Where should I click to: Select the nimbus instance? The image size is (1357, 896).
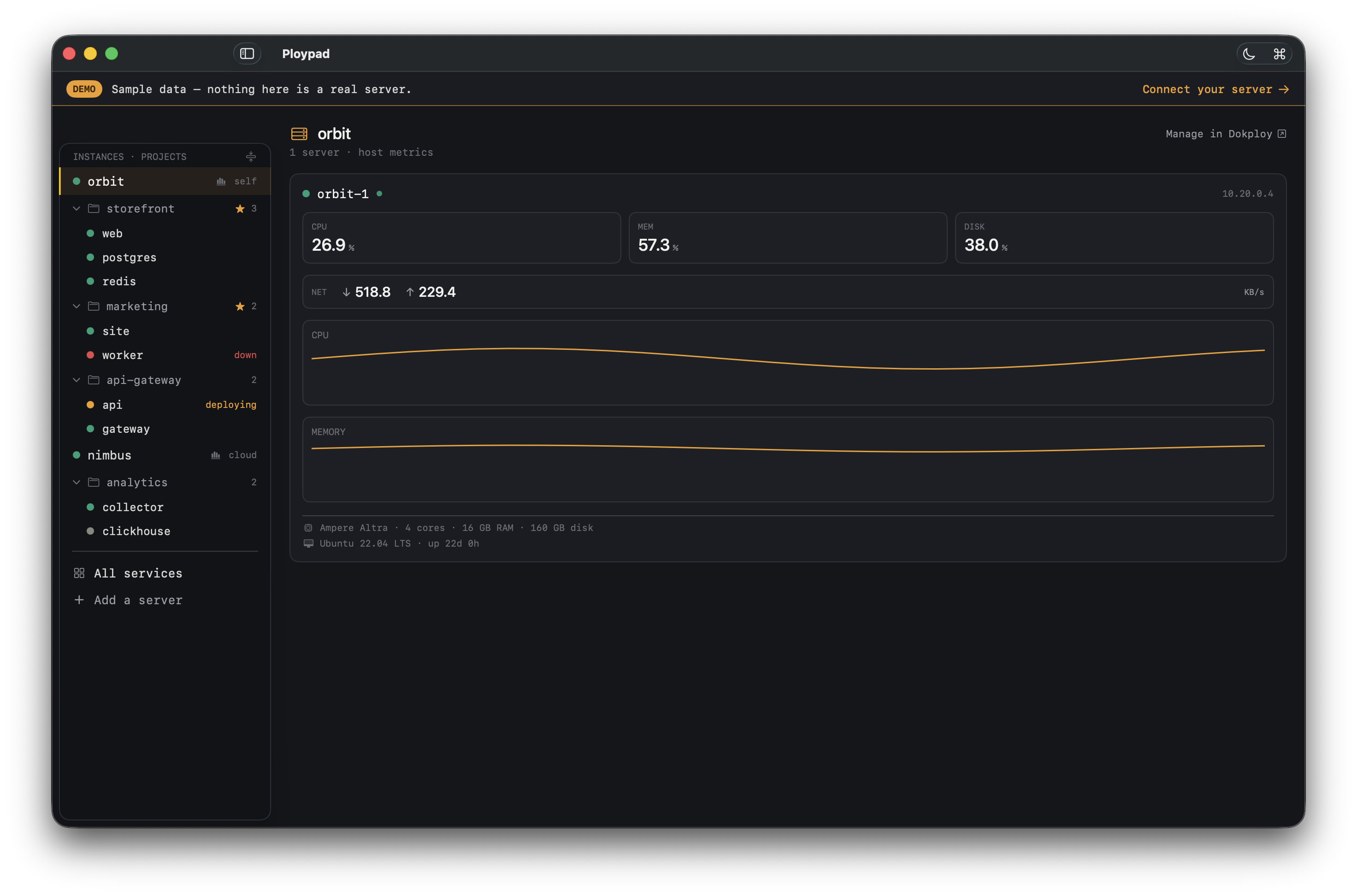click(165, 455)
